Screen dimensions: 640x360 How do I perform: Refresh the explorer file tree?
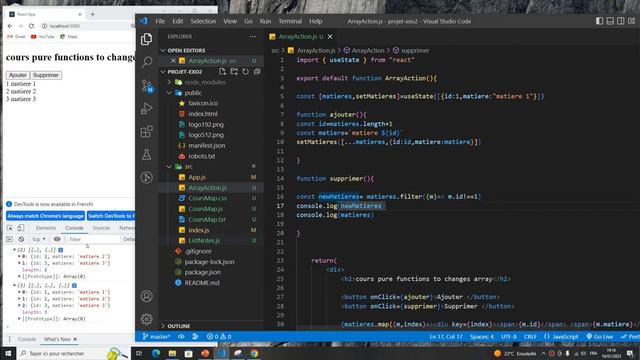coord(245,71)
